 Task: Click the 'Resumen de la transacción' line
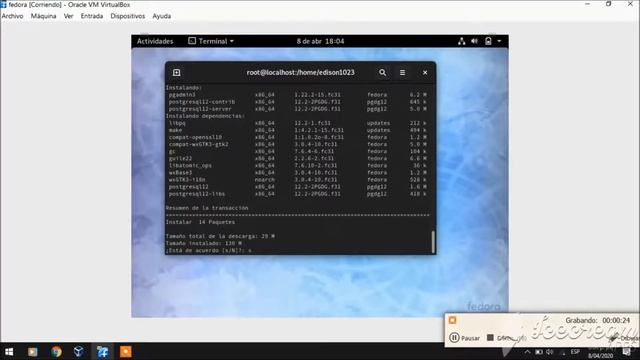coord(207,208)
